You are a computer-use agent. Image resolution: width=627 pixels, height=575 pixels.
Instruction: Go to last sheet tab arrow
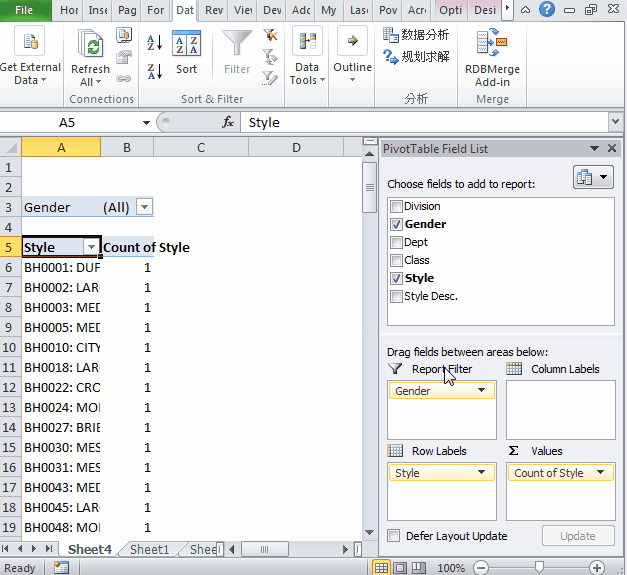tap(49, 549)
